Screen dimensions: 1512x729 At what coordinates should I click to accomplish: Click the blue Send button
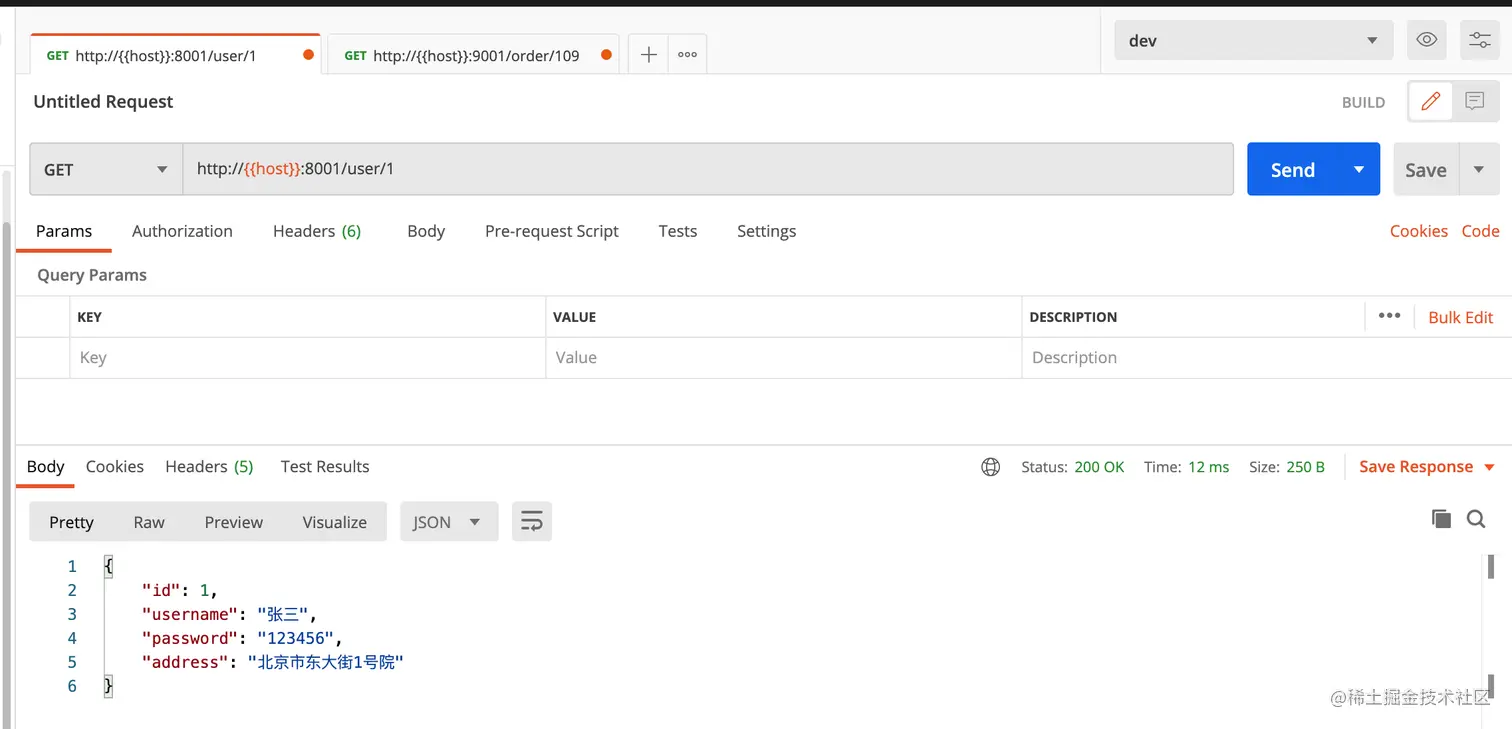click(x=1293, y=169)
